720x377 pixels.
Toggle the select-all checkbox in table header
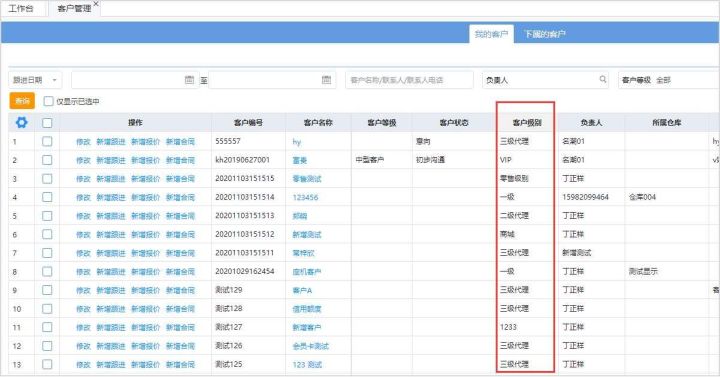47,123
